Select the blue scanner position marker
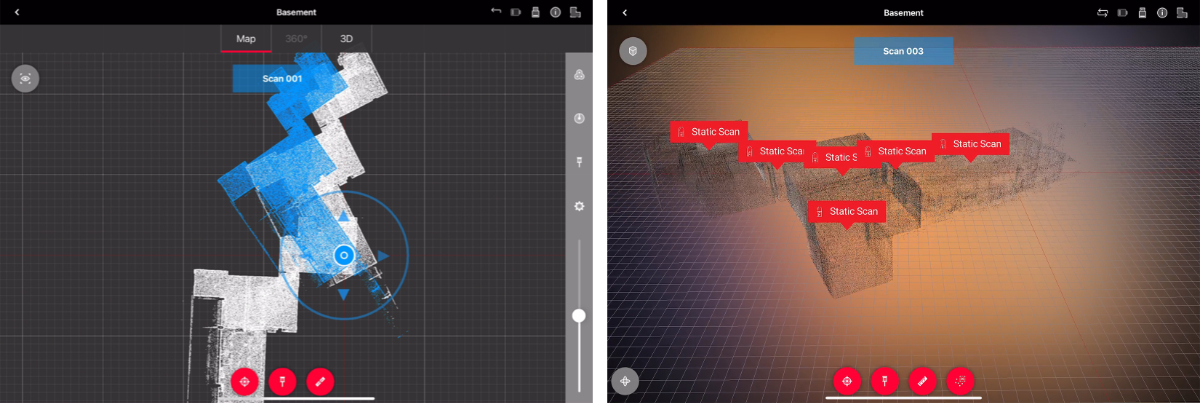This screenshot has height=403, width=1200. [x=344, y=256]
